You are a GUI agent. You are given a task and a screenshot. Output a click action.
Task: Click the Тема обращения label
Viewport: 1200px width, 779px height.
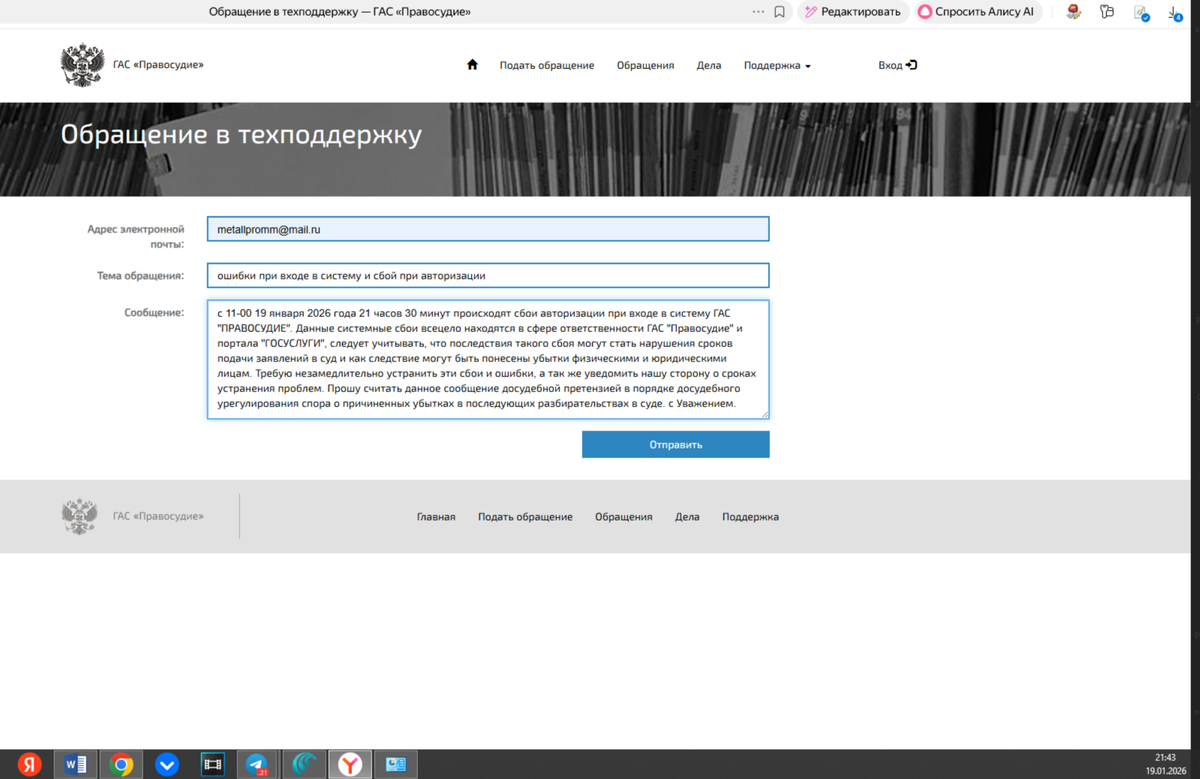tap(140, 276)
